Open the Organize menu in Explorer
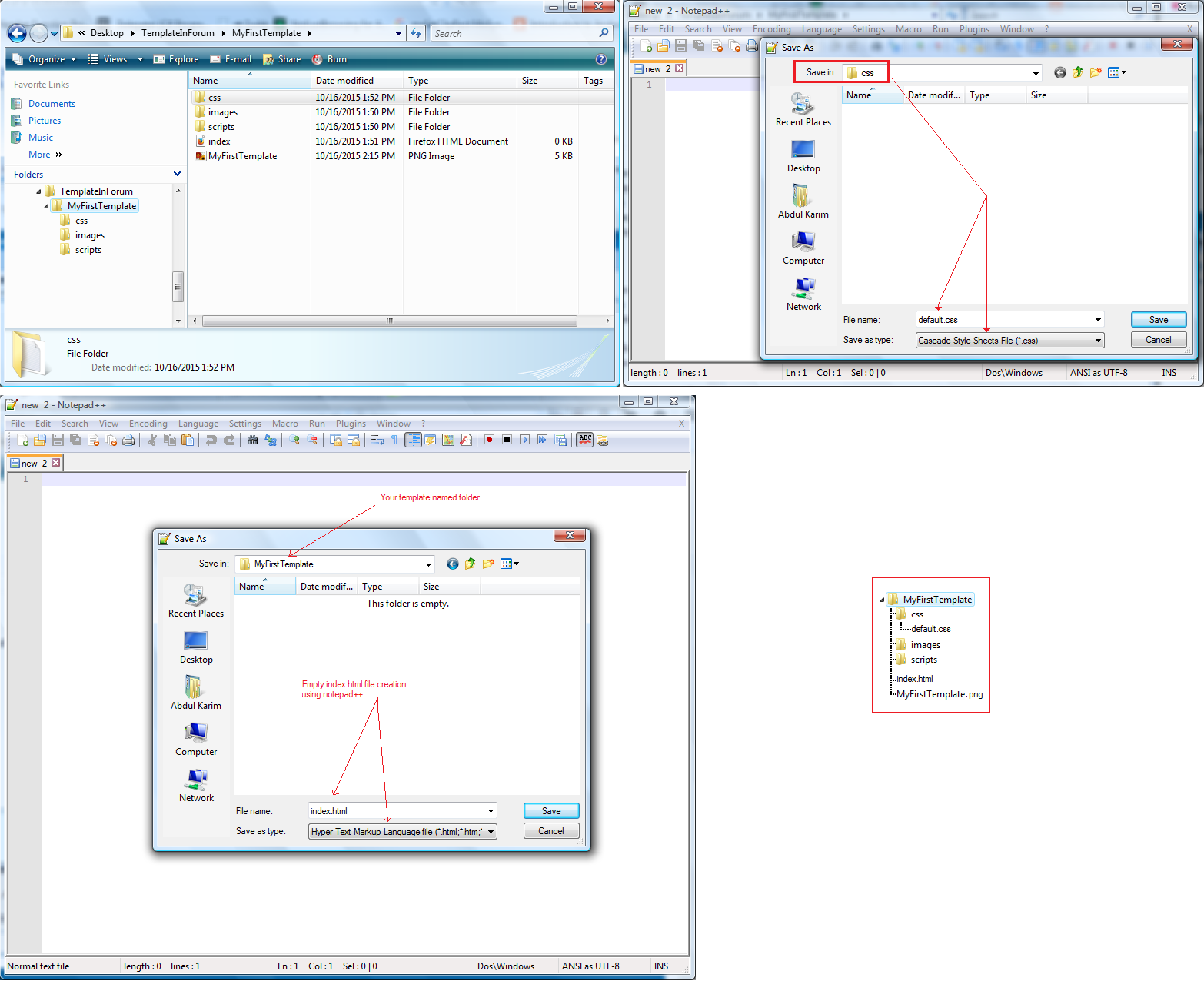Image resolution: width=1204 pixels, height=981 pixels. [45, 59]
